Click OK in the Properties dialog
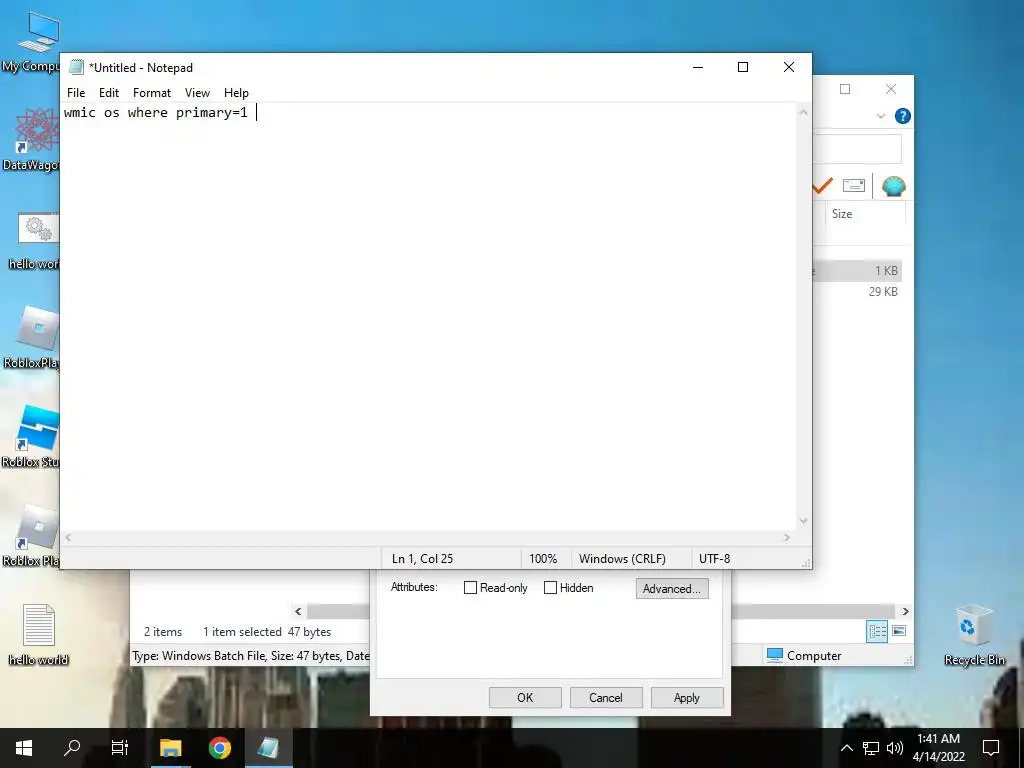This screenshot has height=768, width=1024. pos(525,697)
